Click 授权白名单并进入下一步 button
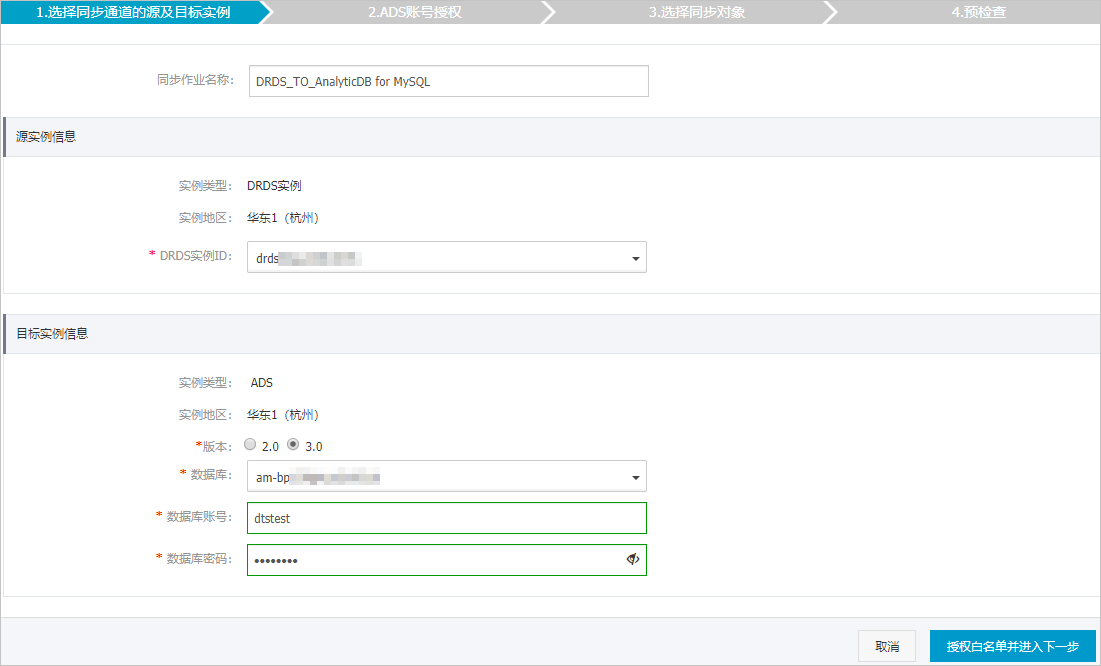Viewport: 1101px width, 666px height. coord(1013,646)
